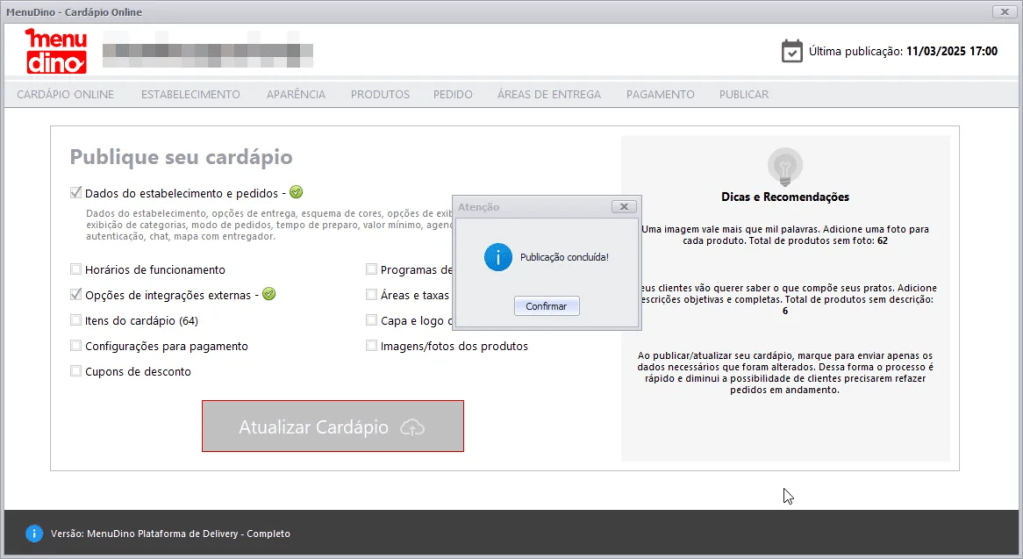Screen dimensions: 1023x559
Task: Enable Itens do cardápio (64) checkbox
Action: point(76,320)
